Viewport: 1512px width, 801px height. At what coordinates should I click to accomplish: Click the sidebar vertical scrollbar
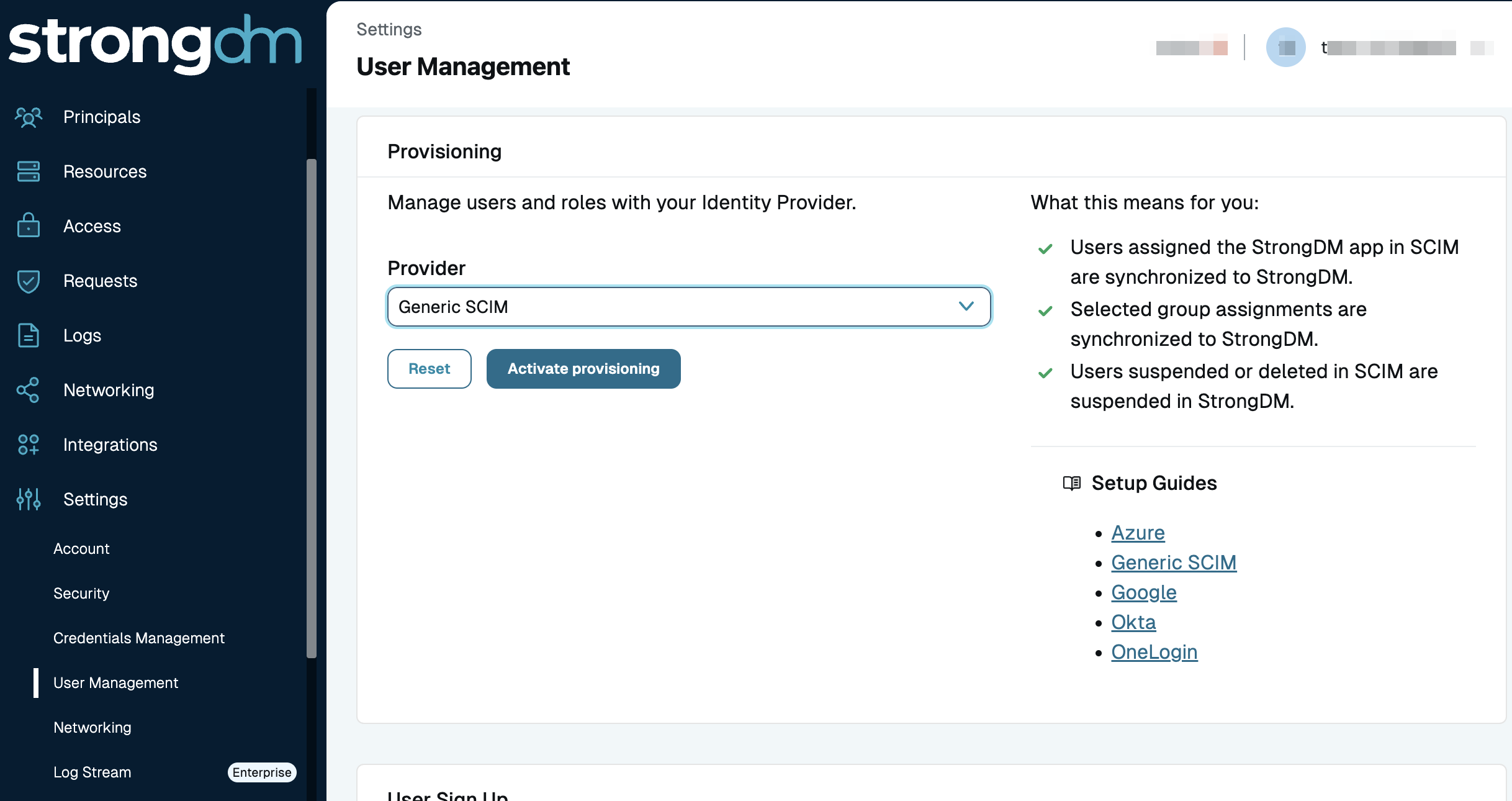(312, 408)
